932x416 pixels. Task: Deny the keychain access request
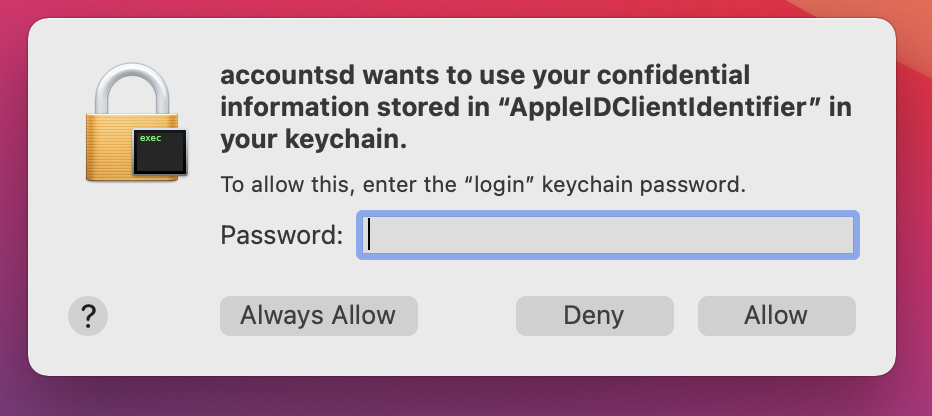(593, 316)
